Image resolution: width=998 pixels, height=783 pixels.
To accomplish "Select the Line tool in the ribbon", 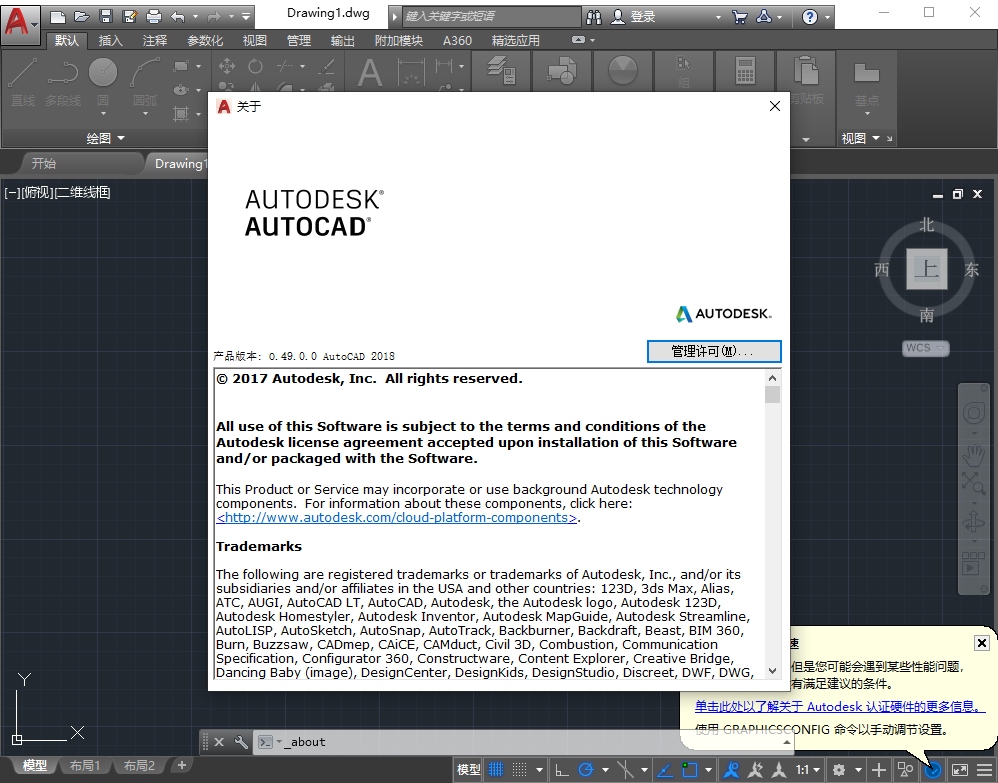I will pos(24,79).
